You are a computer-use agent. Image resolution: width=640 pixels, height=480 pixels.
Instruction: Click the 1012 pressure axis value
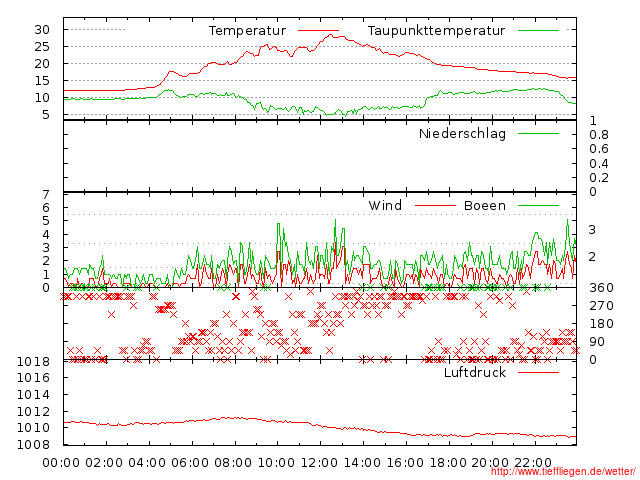tap(33, 411)
